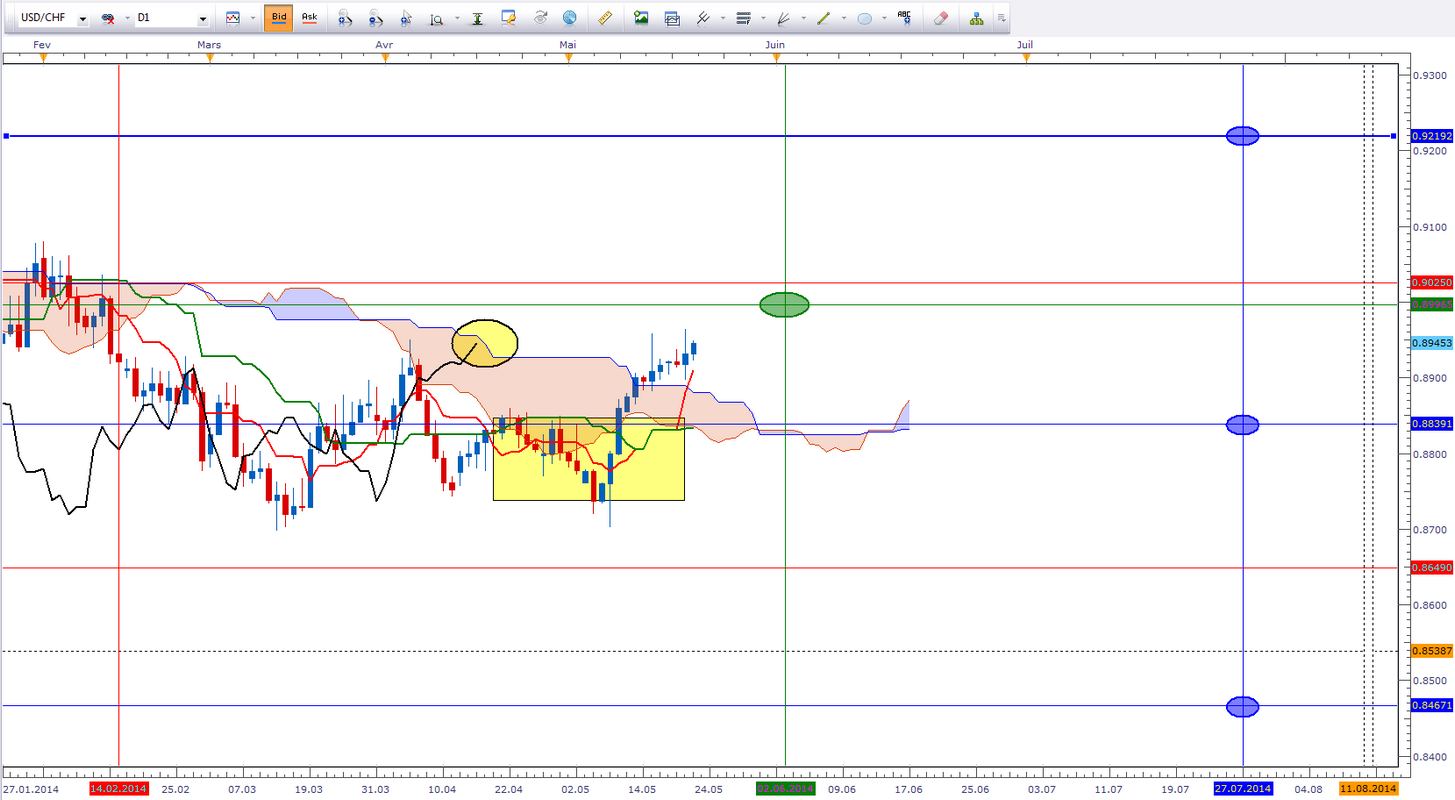Select the ellipse shape tool
This screenshot has width=1455, height=800.
[865, 18]
